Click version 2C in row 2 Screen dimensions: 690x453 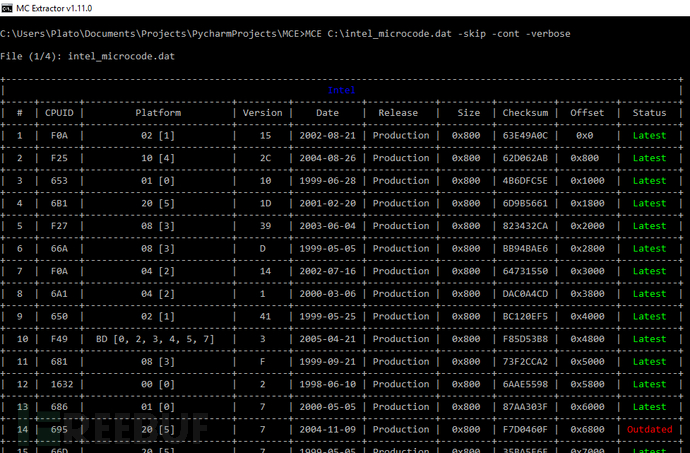pyautogui.click(x=265, y=158)
